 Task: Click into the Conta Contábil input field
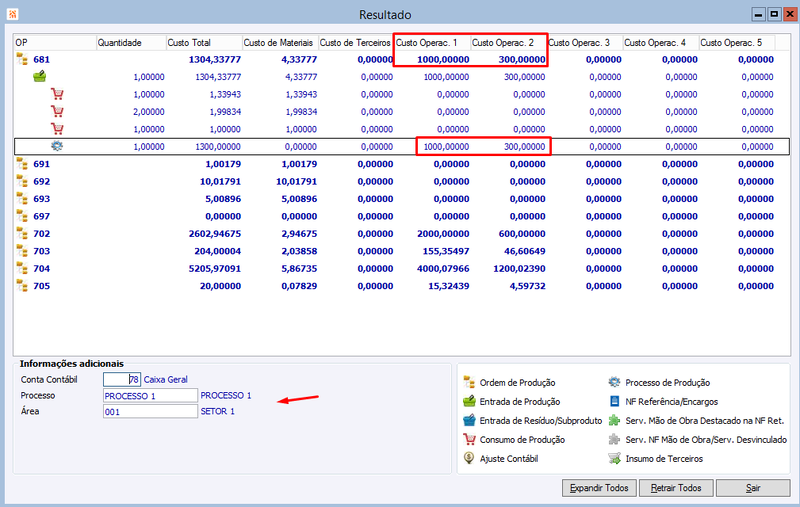pyautogui.click(x=122, y=379)
